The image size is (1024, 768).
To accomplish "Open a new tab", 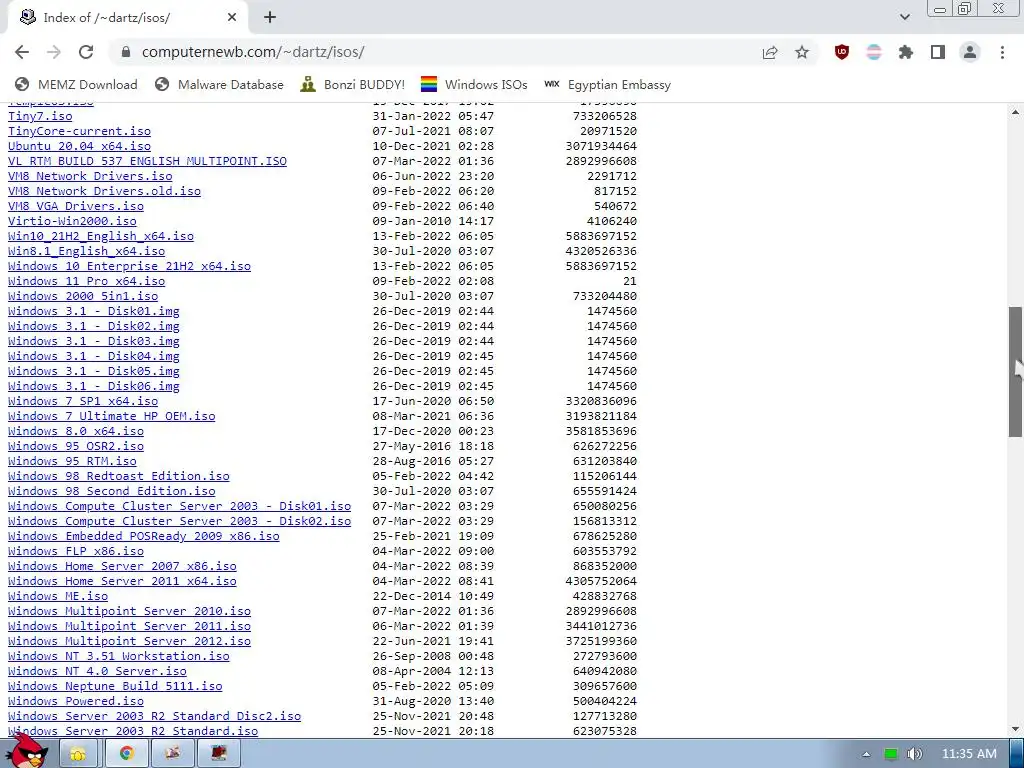I will [x=270, y=18].
